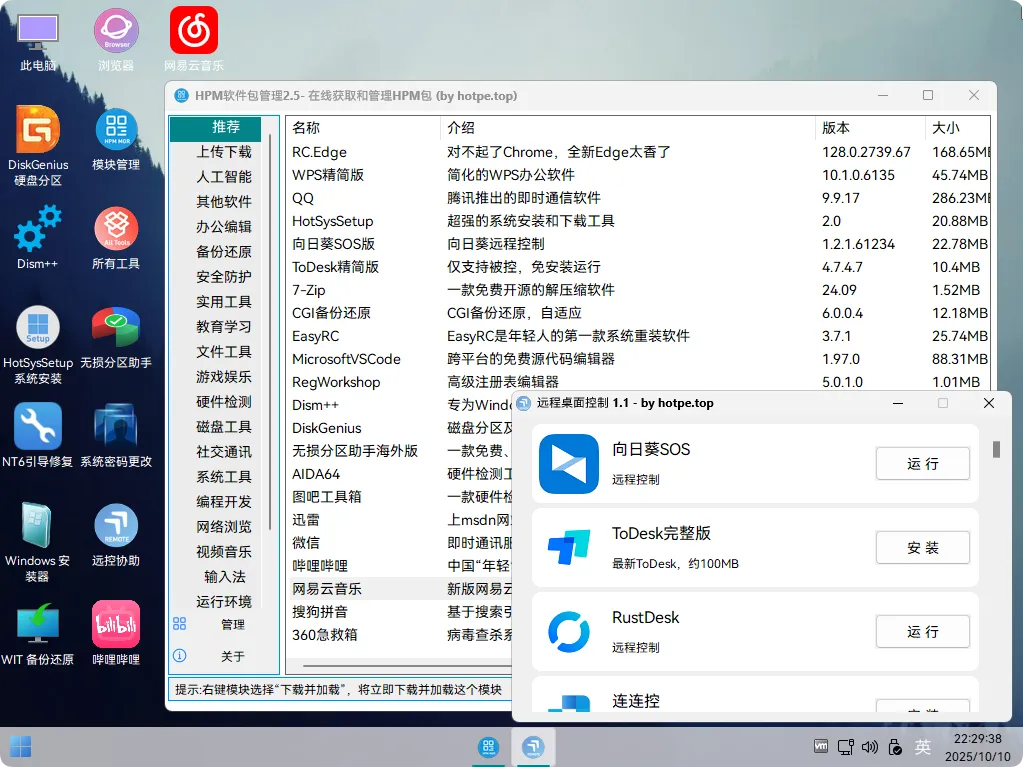This screenshot has width=1023, height=767.
Task: Click the Windows Start button
Action: coord(20,747)
